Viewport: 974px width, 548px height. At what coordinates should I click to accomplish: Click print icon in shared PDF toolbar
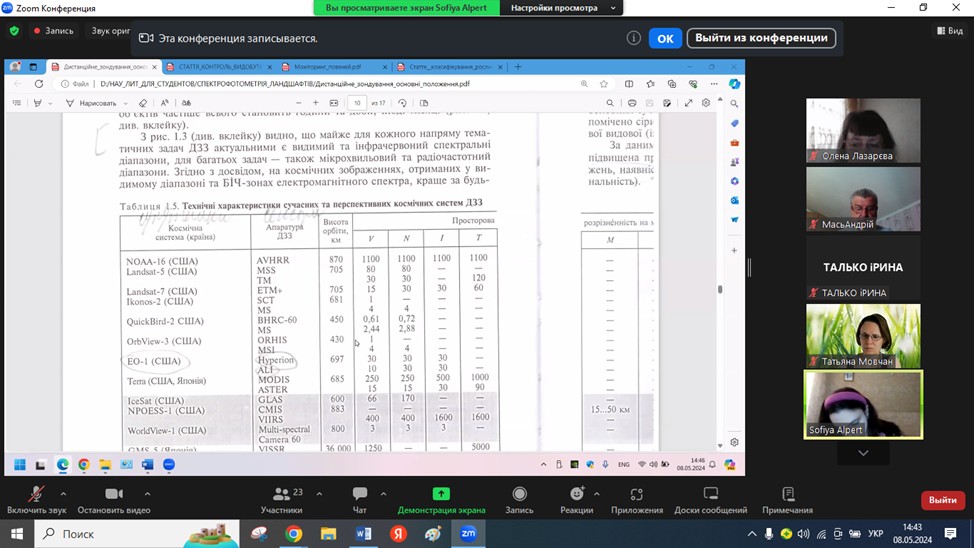tap(632, 103)
